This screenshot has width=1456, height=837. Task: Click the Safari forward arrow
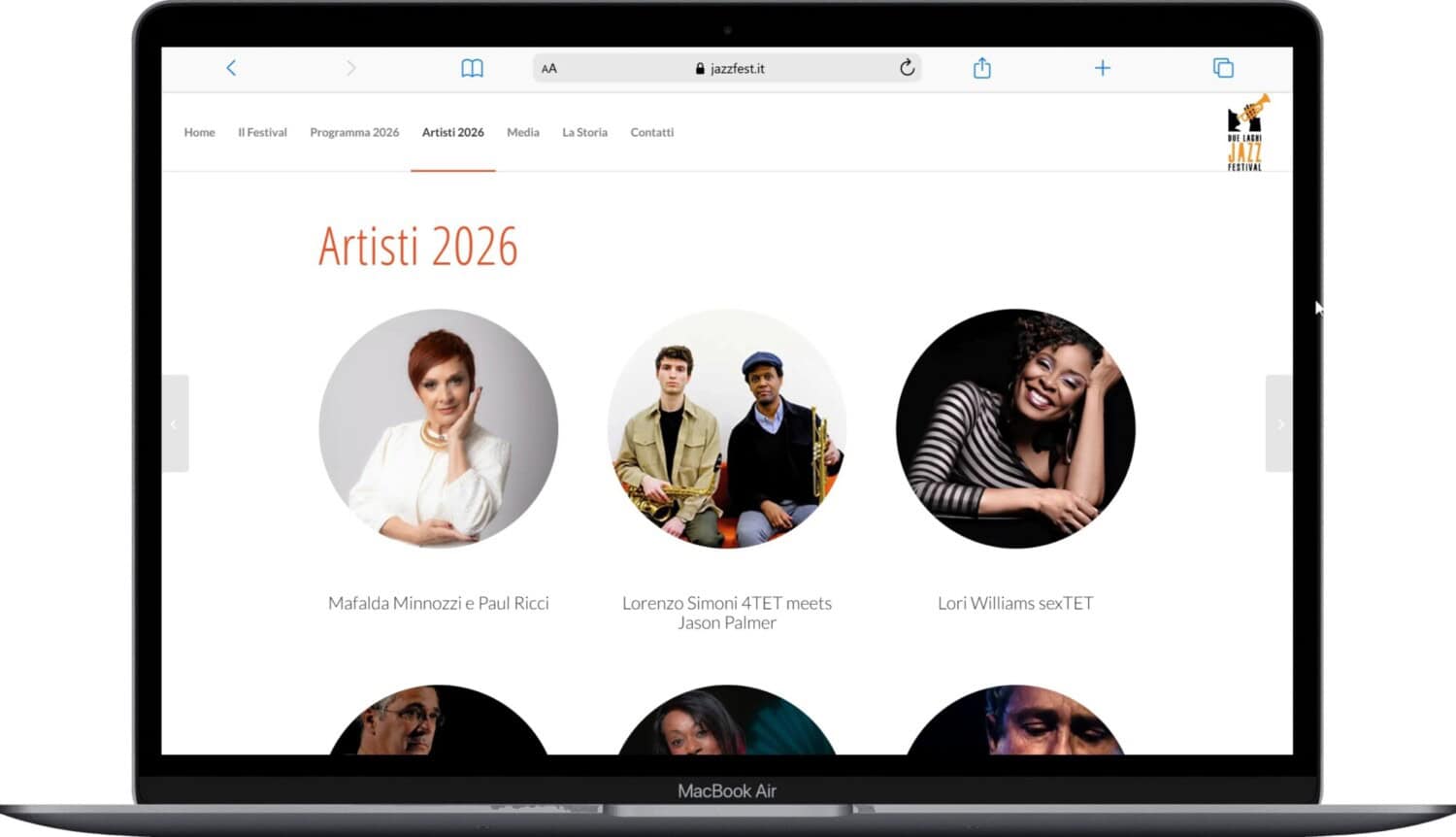pos(351,68)
